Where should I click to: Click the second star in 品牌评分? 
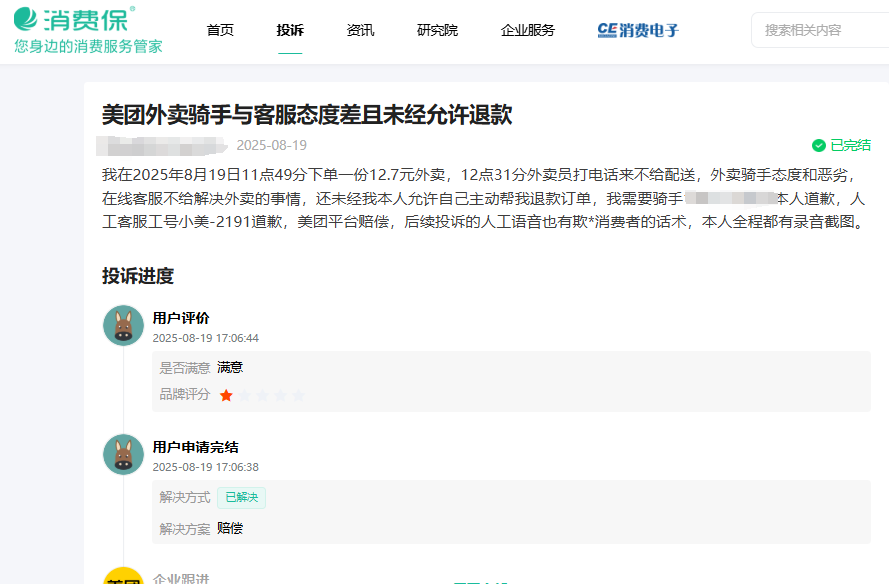click(x=244, y=395)
